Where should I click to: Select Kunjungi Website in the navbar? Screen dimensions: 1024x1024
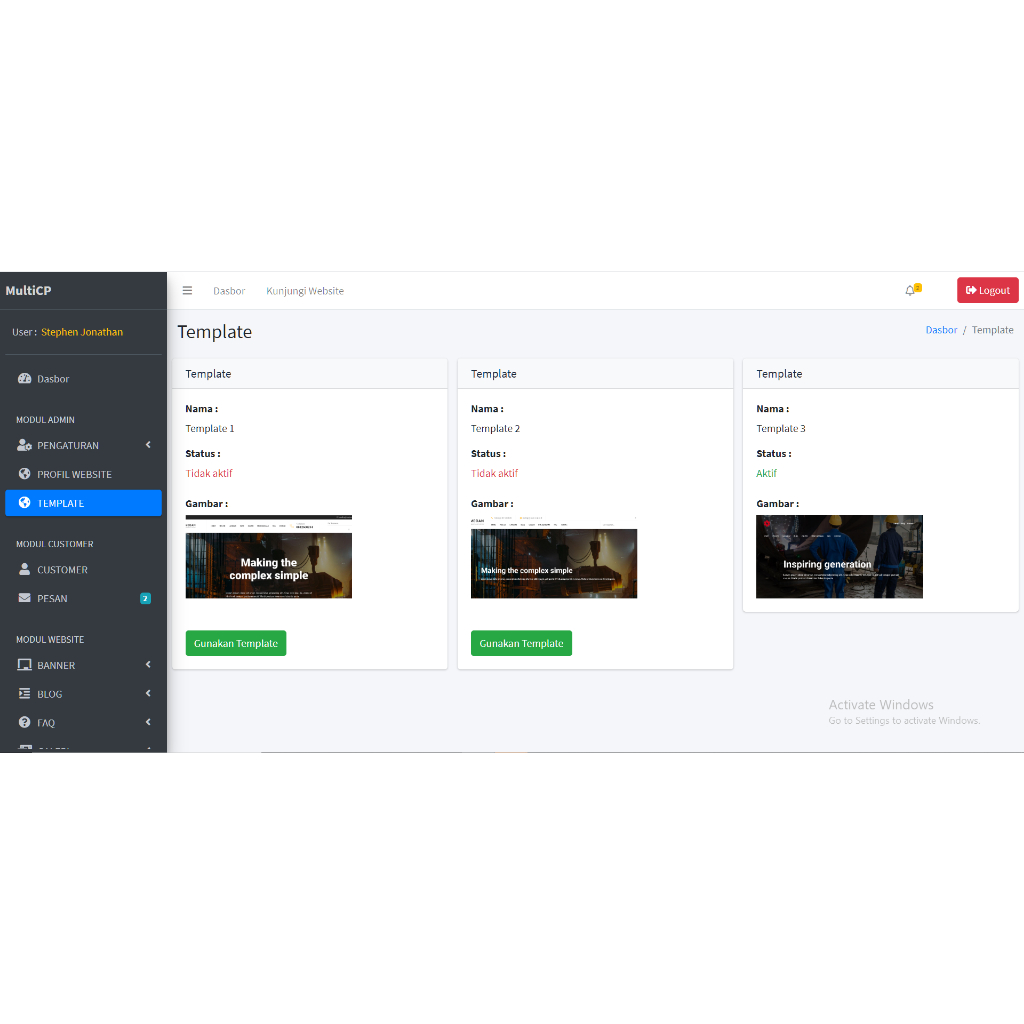304,290
